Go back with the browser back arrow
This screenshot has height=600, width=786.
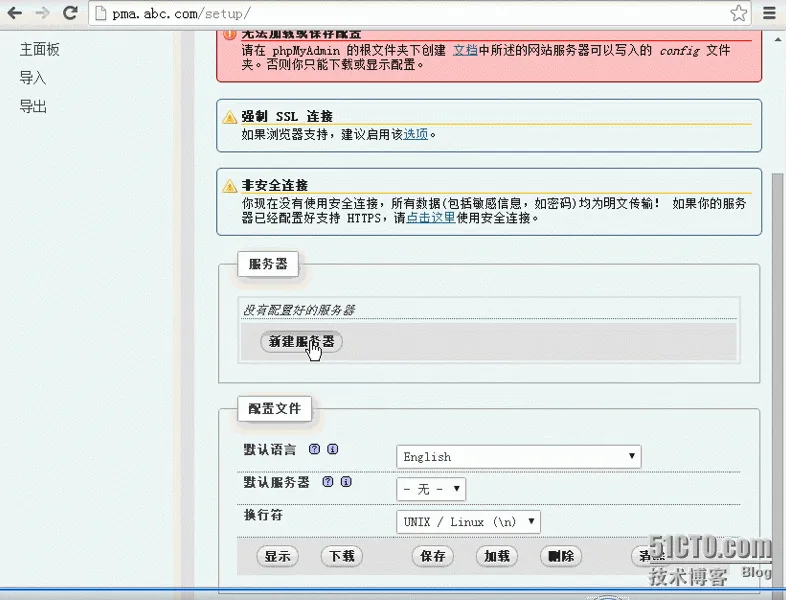[x=15, y=13]
